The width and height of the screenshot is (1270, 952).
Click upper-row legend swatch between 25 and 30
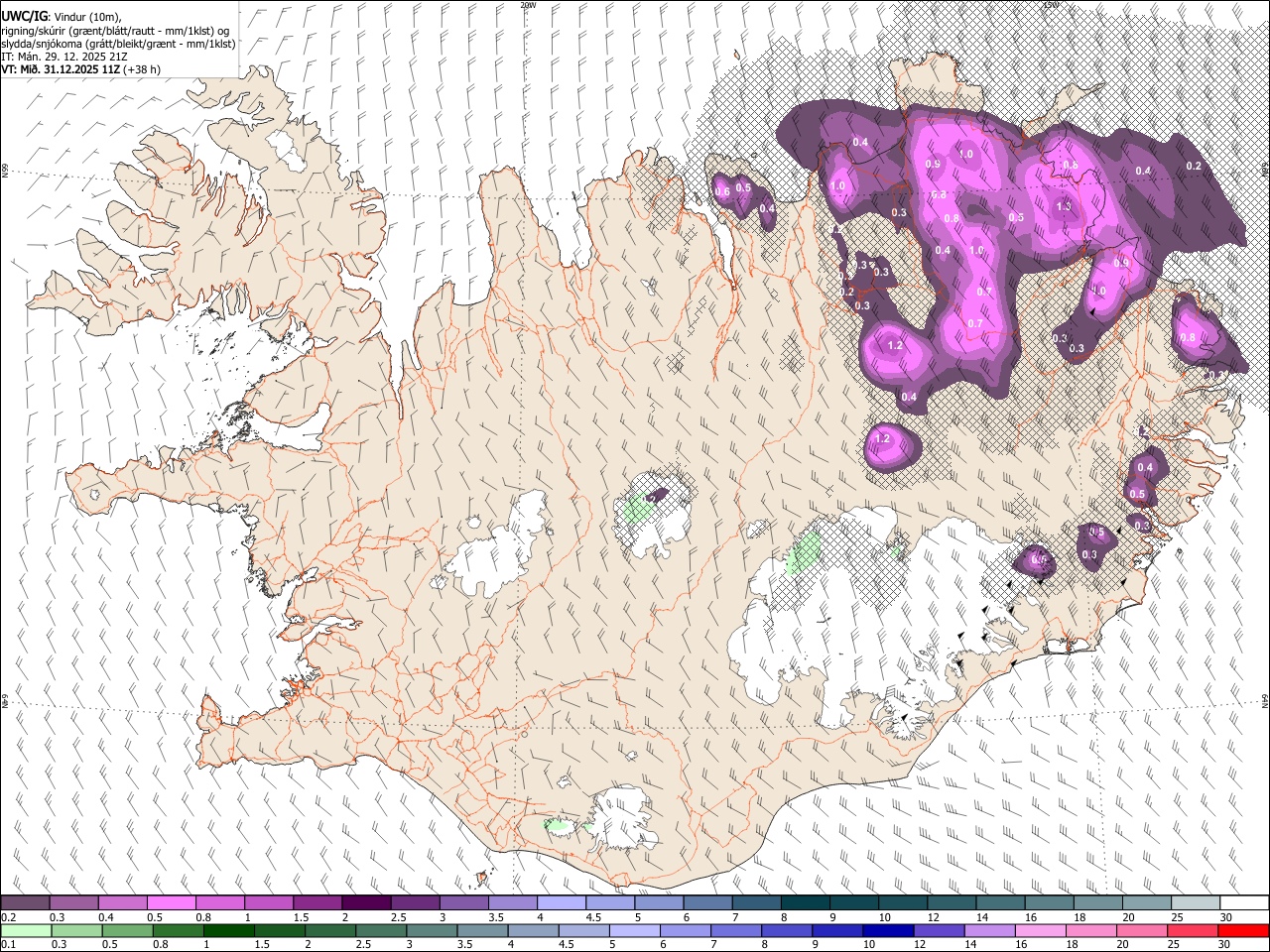(x=1196, y=903)
